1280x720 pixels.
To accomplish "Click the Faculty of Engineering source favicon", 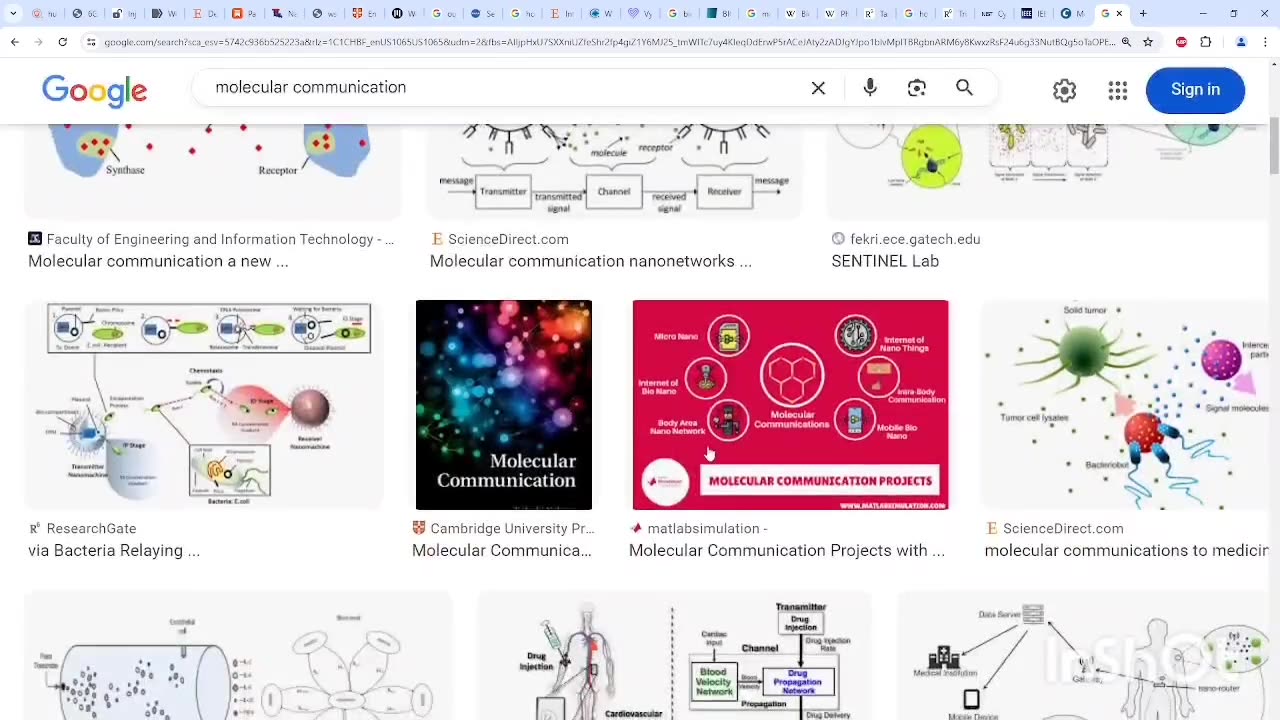I will tap(35, 239).
